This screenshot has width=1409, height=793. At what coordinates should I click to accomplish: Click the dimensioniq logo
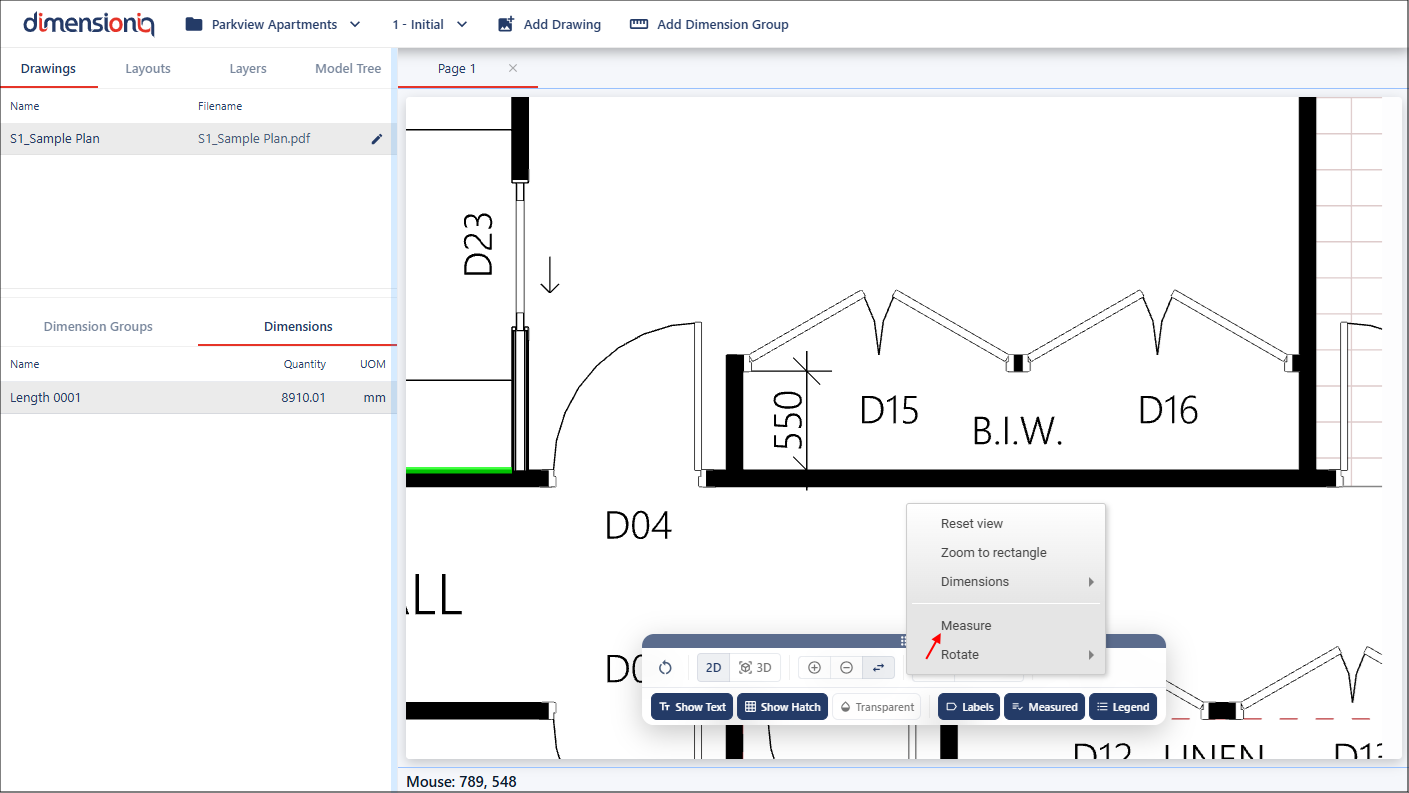tap(89, 23)
